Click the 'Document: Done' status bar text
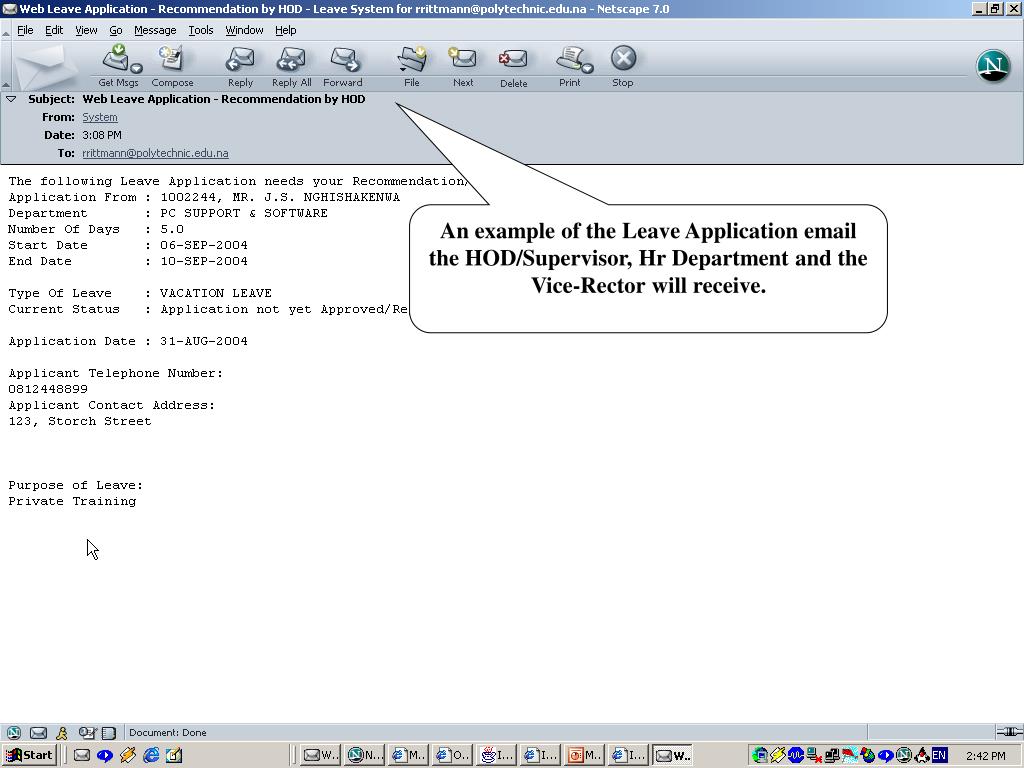1024x768 pixels. click(x=168, y=733)
